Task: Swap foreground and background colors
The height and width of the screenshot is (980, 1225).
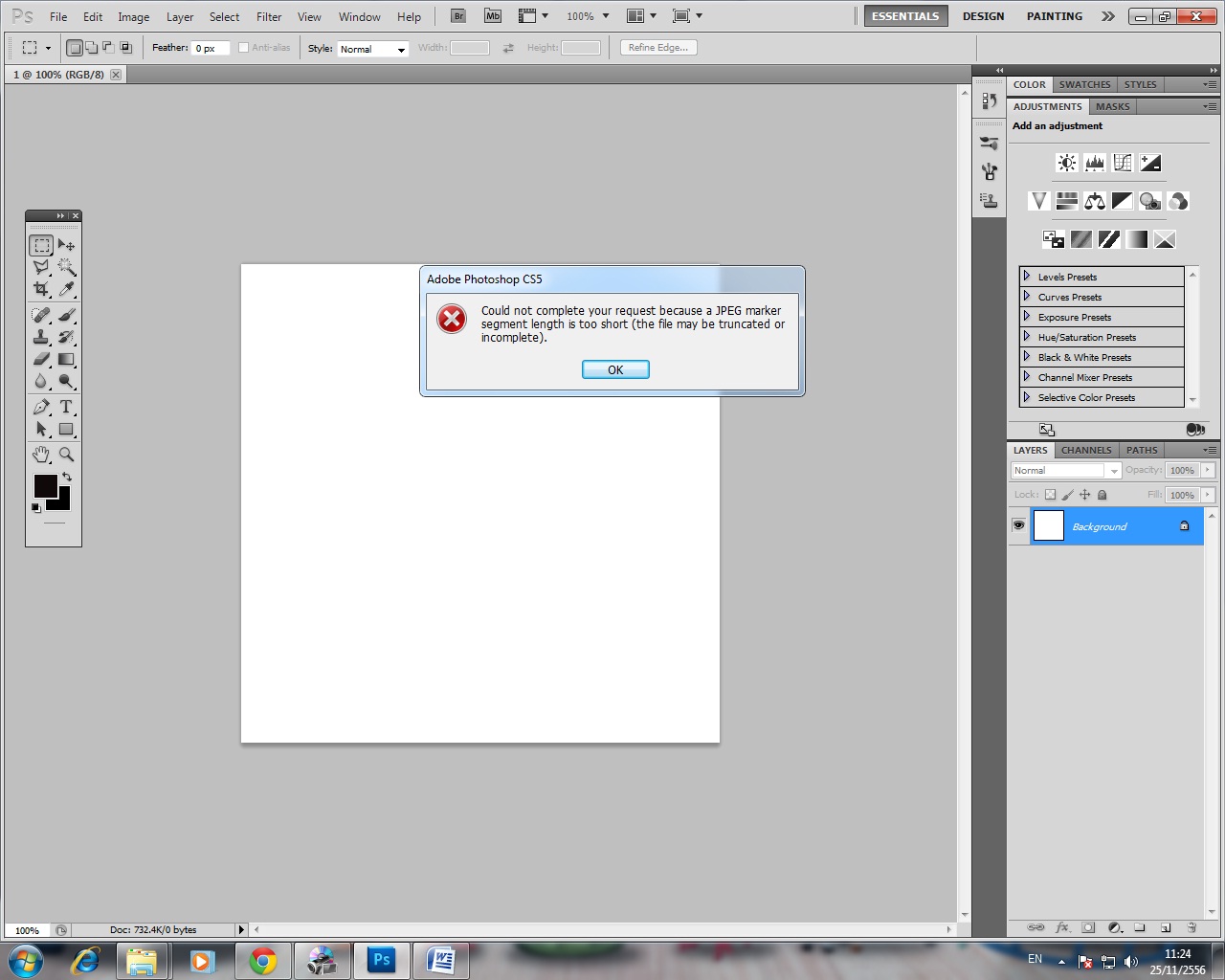Action: coord(67,477)
